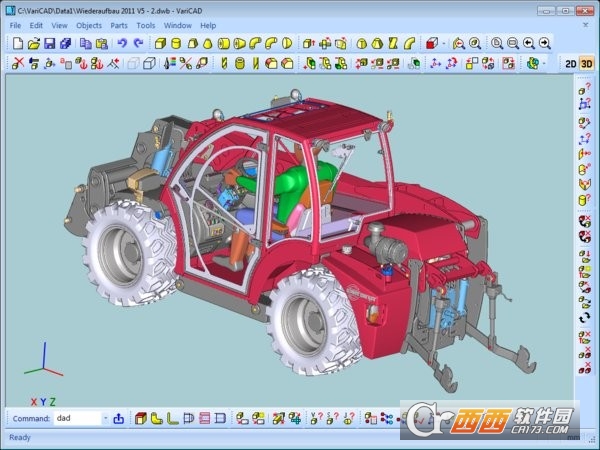Click the Command input field containing 'dad'
Screen dimensions: 600x450
tap(78, 418)
